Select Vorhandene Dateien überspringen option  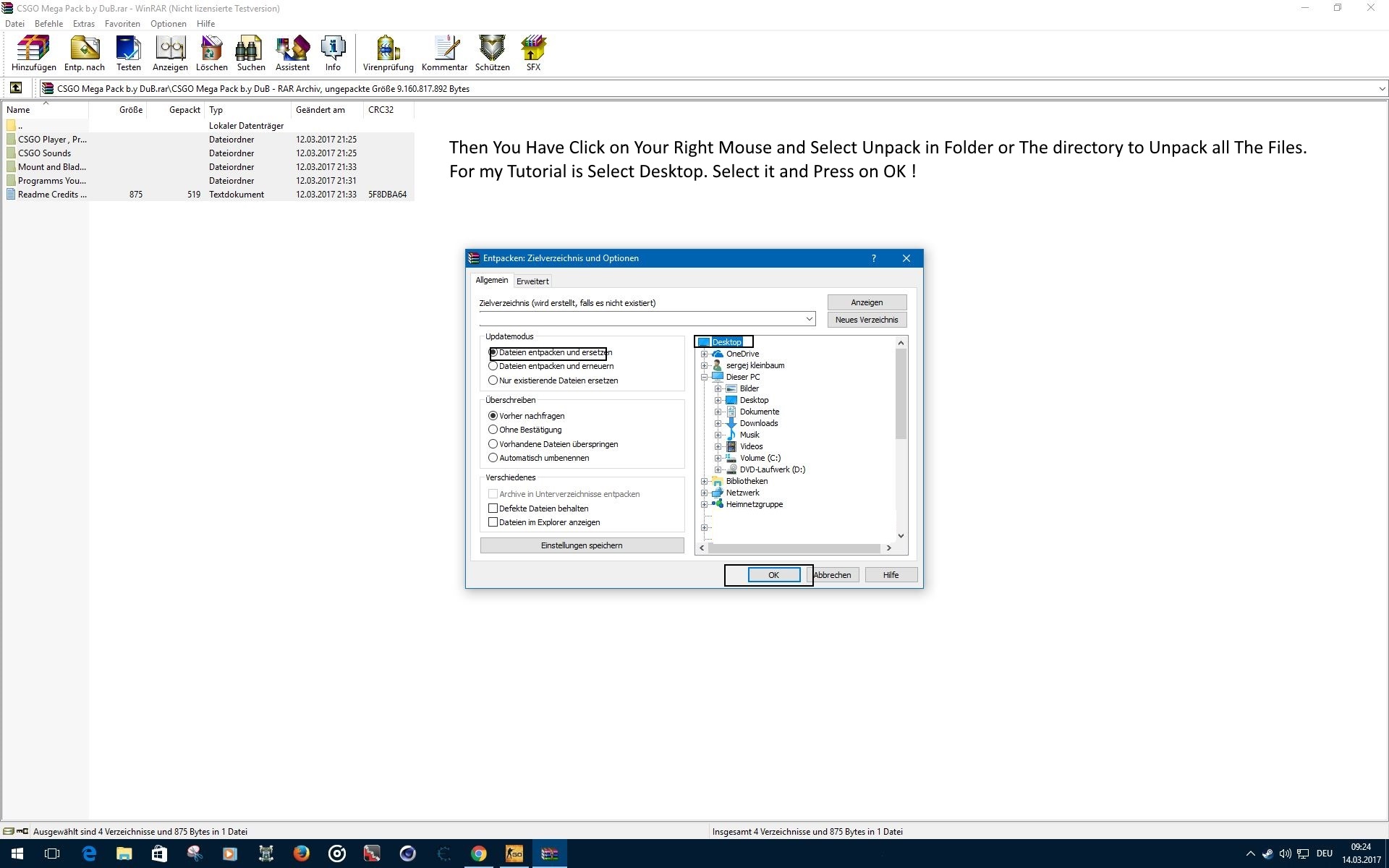click(553, 444)
